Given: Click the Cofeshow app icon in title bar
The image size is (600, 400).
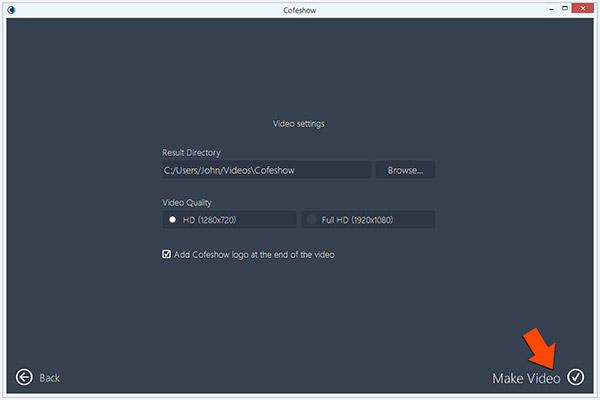Looking at the screenshot, I should [11, 10].
